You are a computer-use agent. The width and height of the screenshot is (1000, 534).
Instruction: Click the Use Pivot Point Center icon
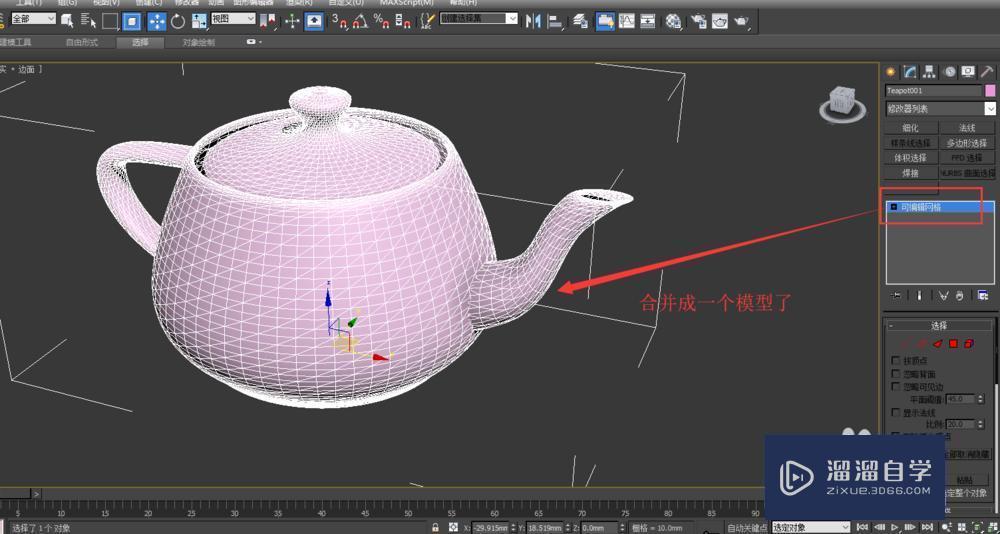(268, 20)
